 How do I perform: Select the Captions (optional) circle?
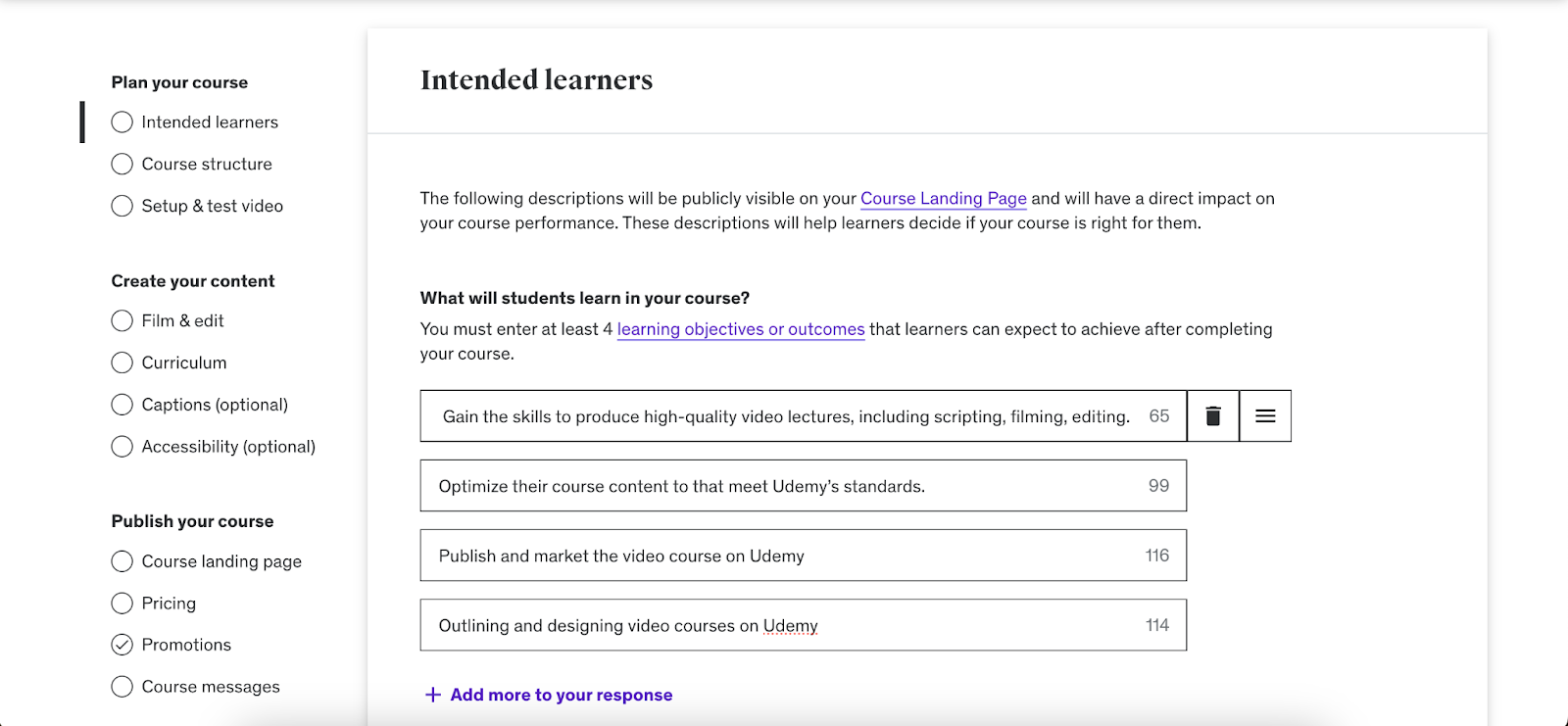click(122, 405)
